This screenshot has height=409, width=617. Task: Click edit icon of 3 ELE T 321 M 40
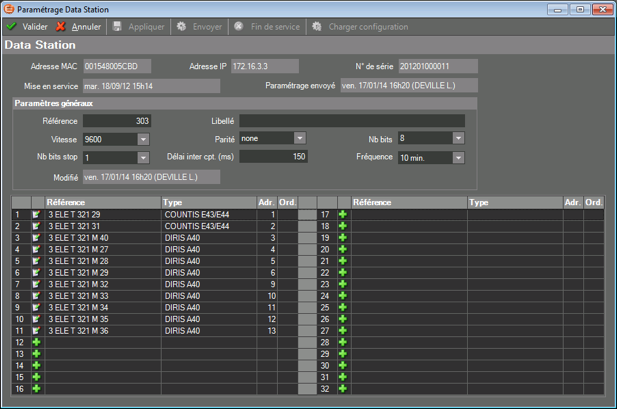(x=37, y=237)
